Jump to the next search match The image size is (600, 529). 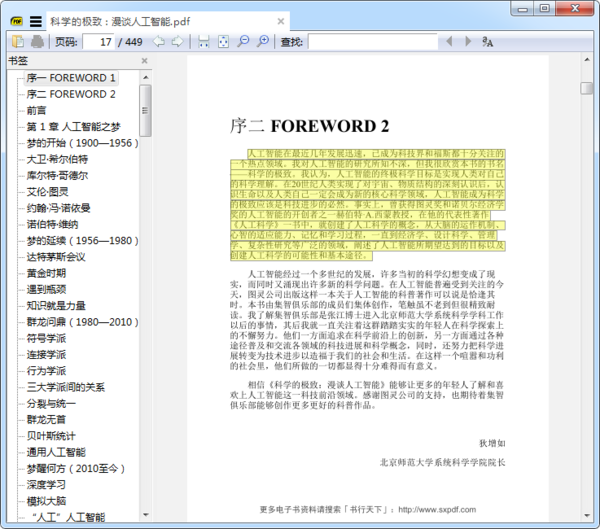click(x=467, y=41)
